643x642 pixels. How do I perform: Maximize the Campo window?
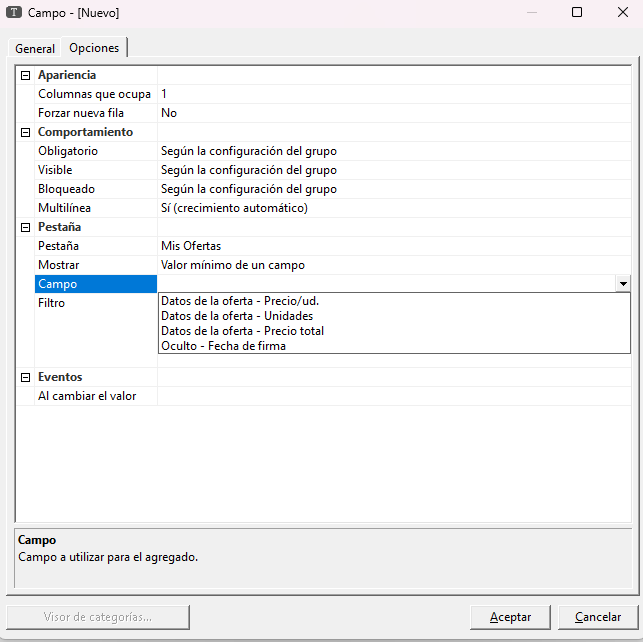(x=577, y=13)
